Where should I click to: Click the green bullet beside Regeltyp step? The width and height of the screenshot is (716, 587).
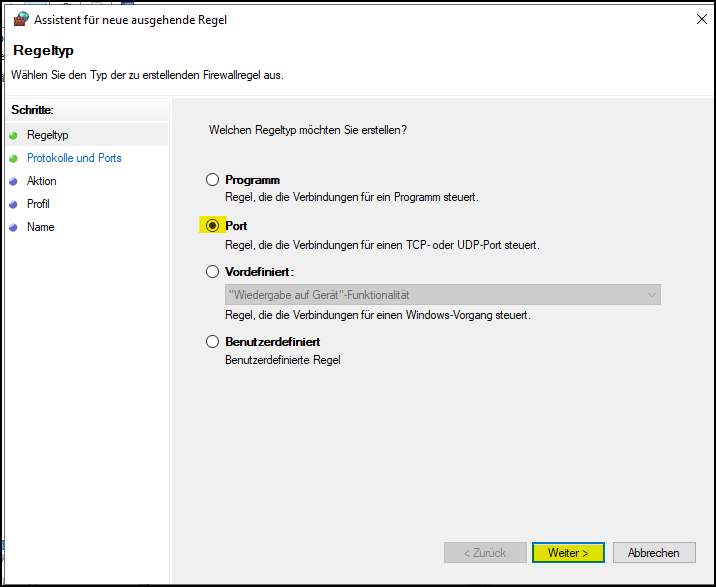13,135
